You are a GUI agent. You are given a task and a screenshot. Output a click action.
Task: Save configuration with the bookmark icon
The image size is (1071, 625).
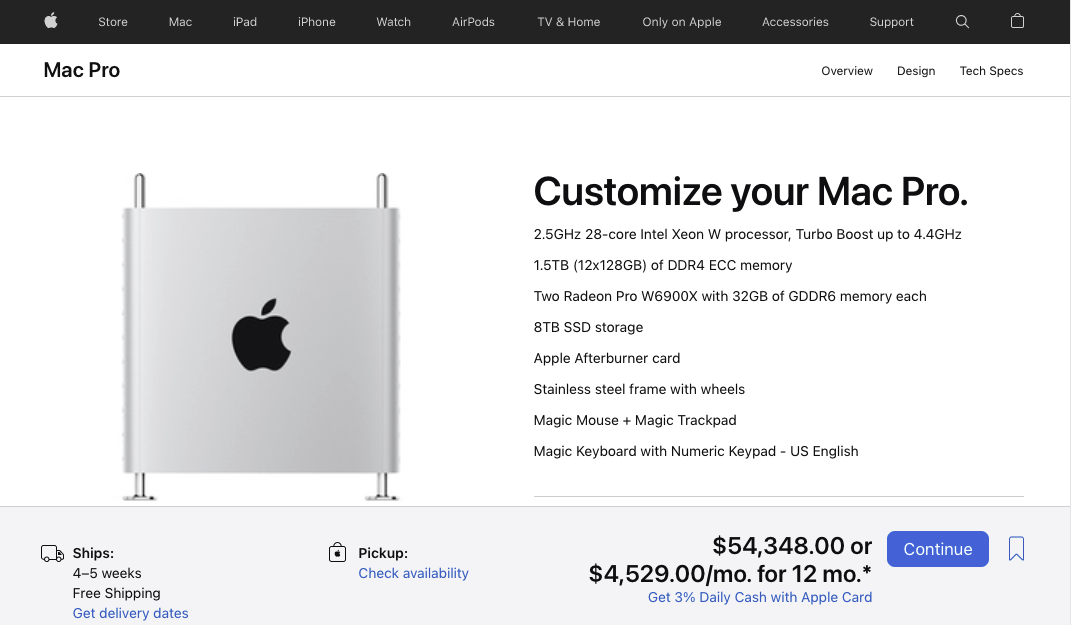(1016, 548)
